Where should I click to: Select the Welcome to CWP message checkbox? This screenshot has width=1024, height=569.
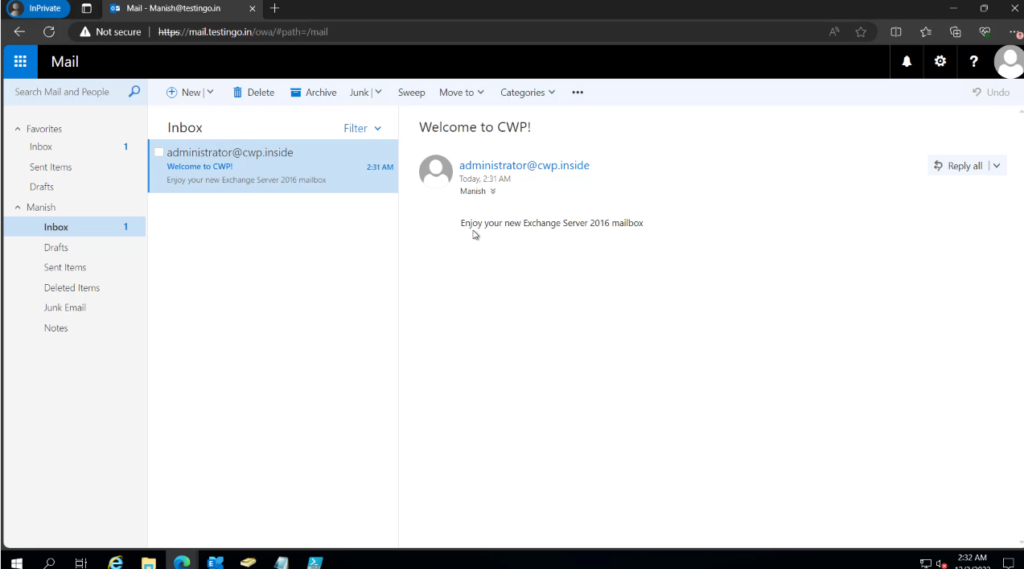click(158, 152)
